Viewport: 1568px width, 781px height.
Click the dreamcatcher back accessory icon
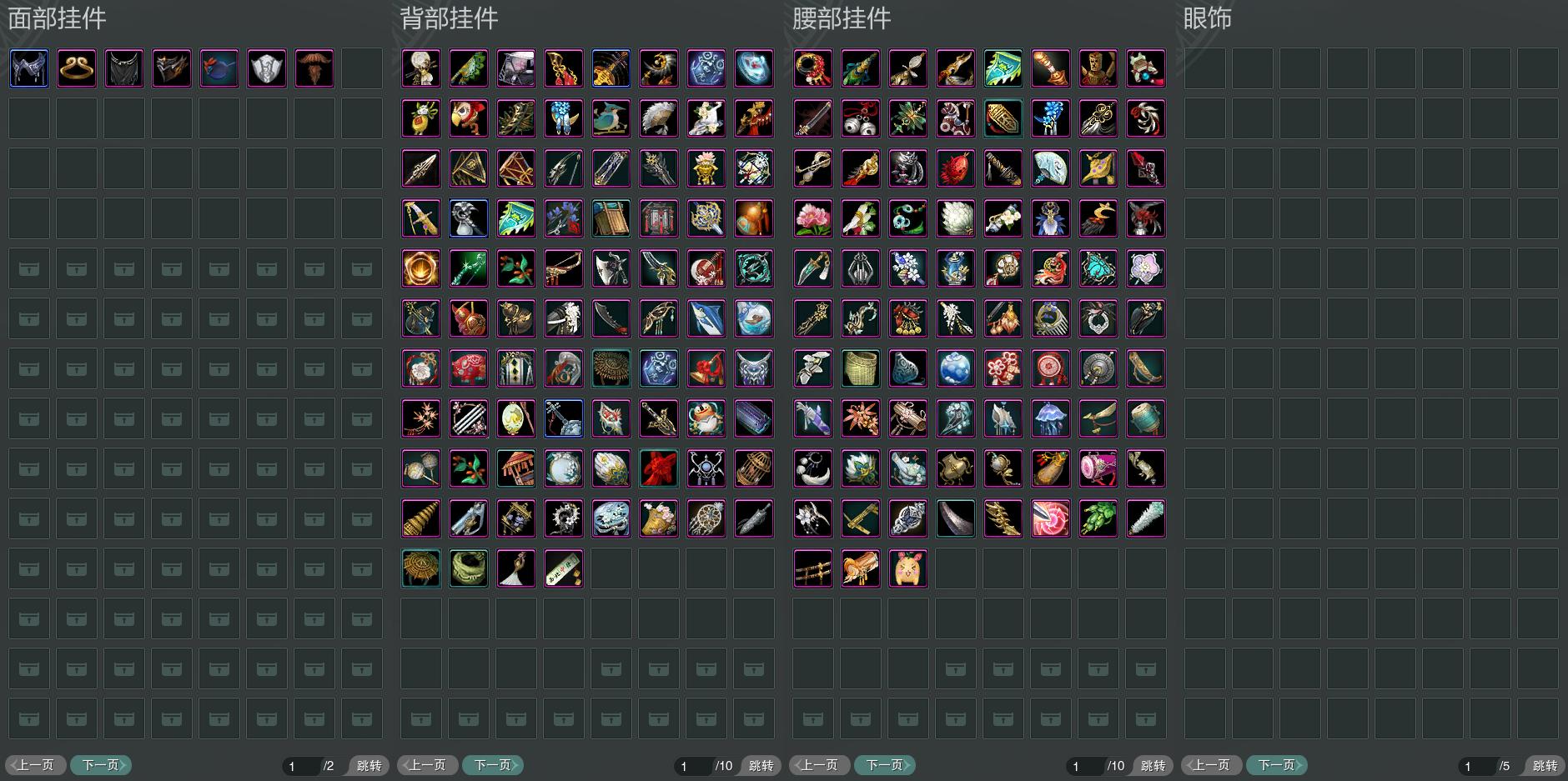(x=706, y=518)
